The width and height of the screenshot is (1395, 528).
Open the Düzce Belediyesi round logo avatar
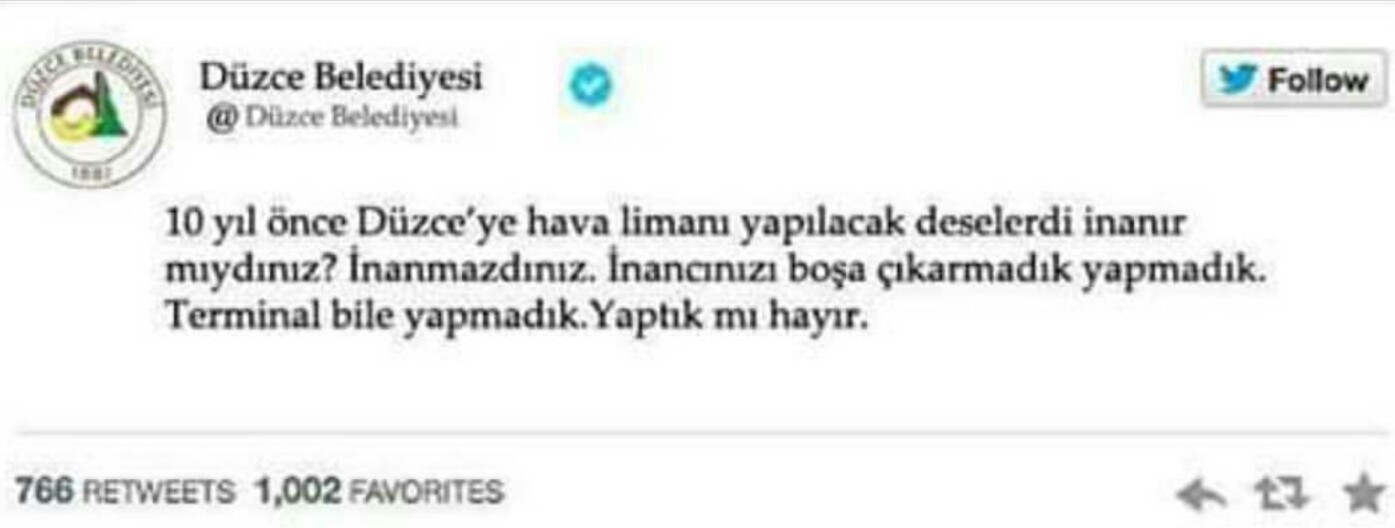90,114
